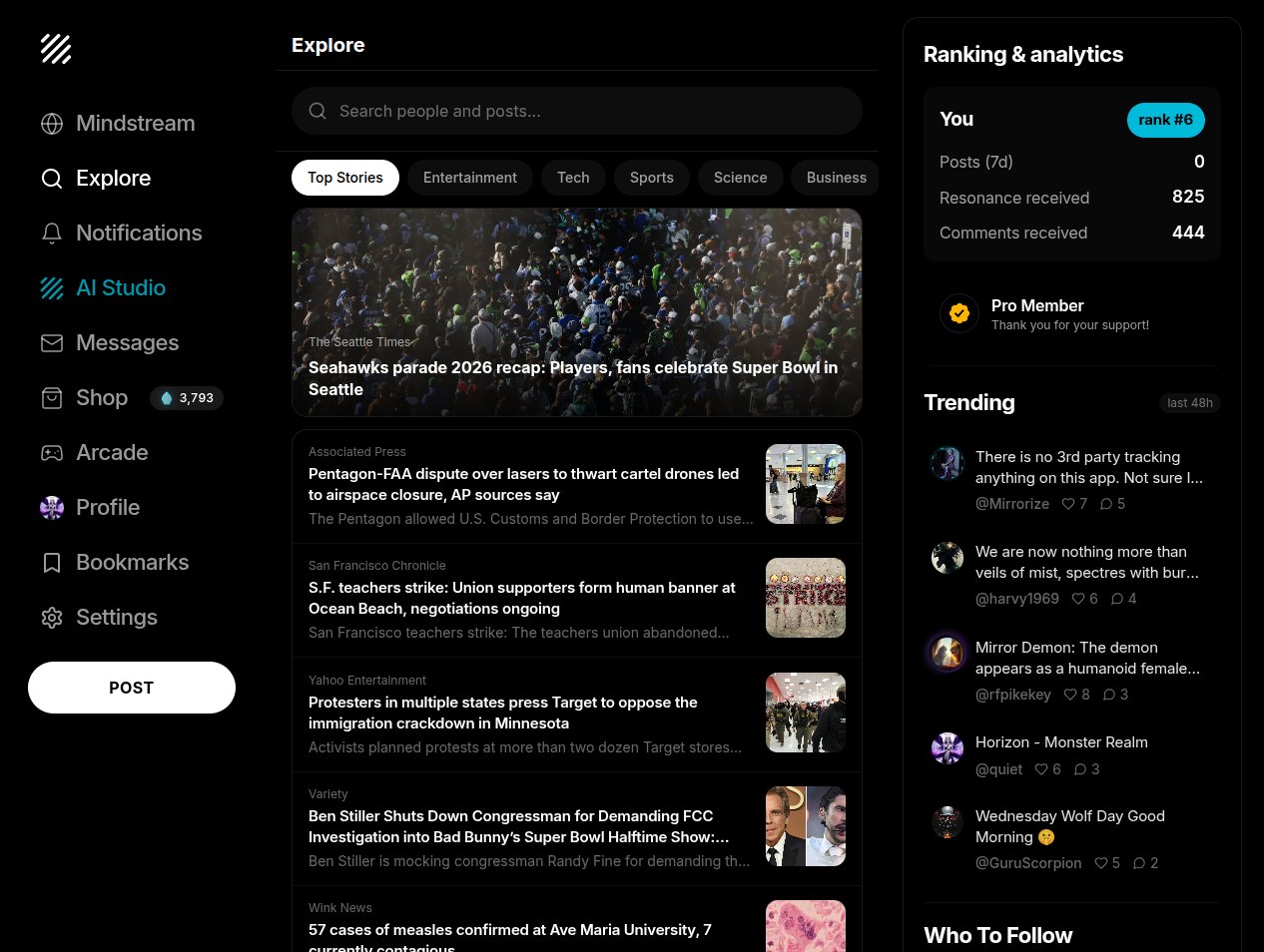The image size is (1264, 952).
Task: Open the measles cases story thumbnail
Action: pos(806,926)
